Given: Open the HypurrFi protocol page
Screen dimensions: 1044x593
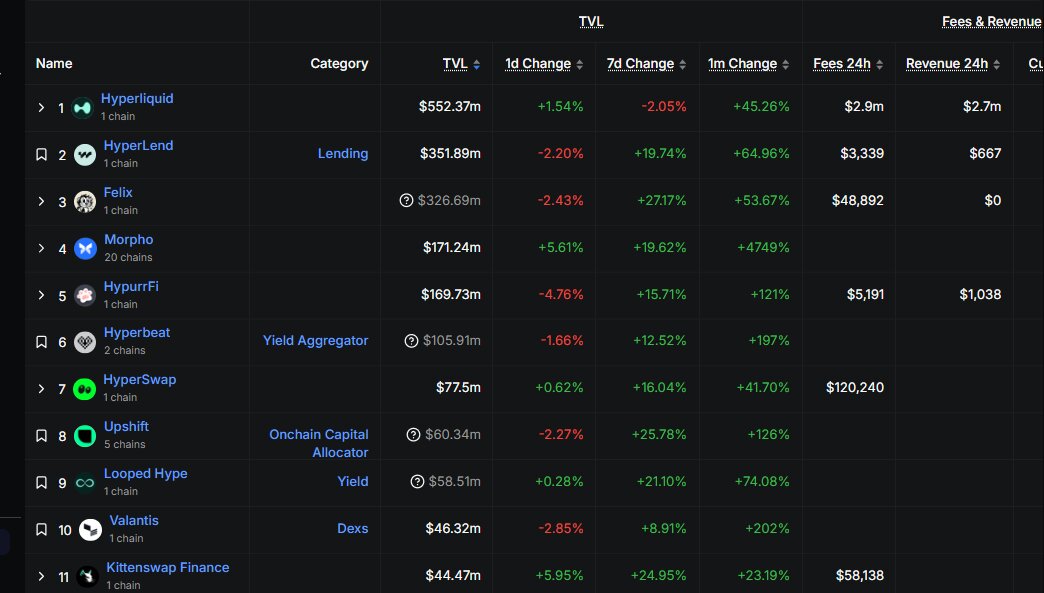Looking at the screenshot, I should click(x=131, y=287).
